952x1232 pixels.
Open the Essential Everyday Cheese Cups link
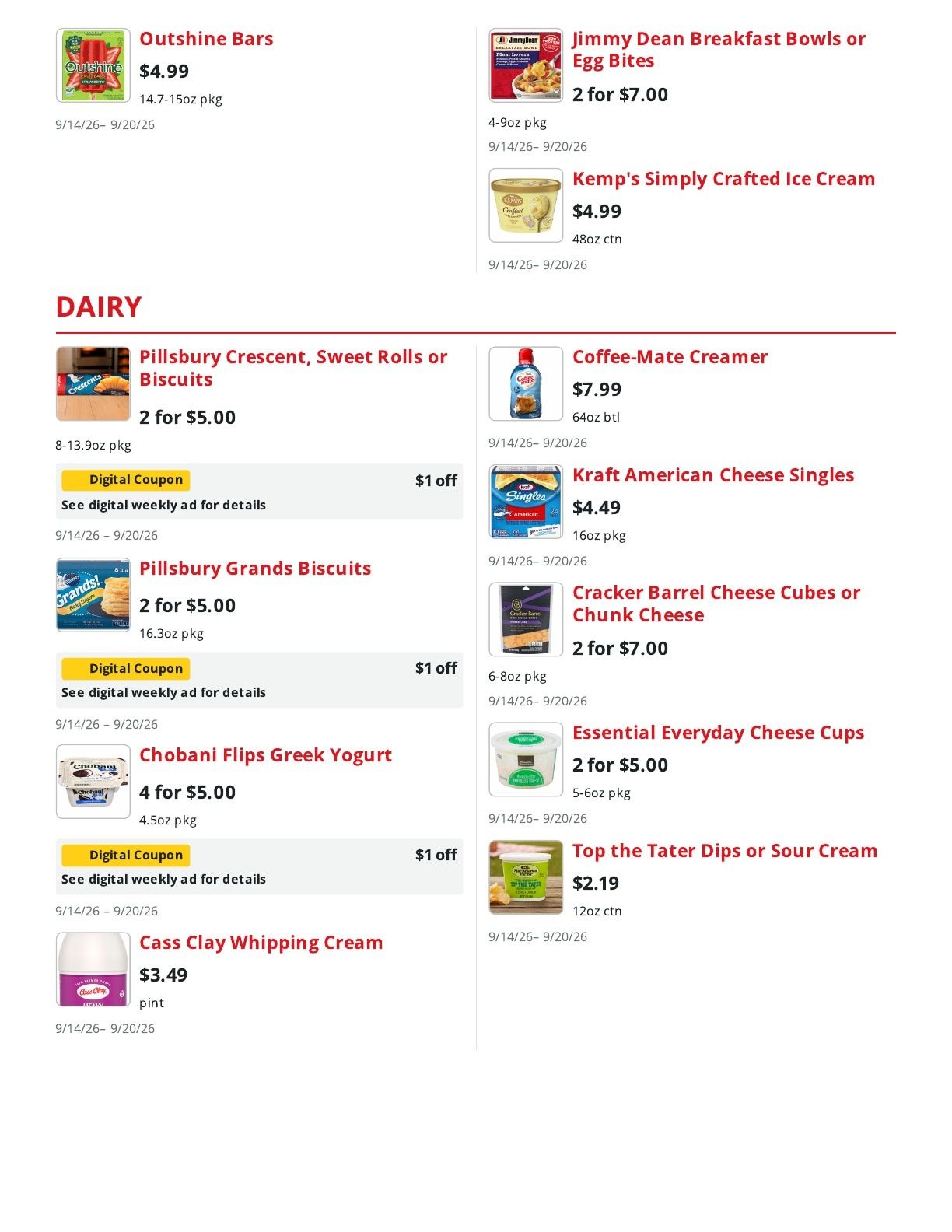(718, 733)
